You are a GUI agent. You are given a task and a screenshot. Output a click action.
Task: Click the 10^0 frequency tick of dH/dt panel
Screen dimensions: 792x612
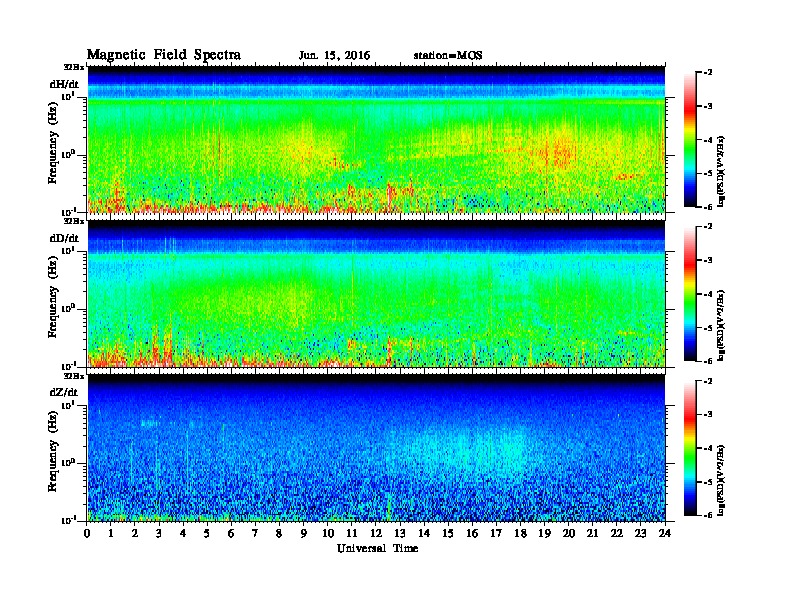(x=68, y=155)
